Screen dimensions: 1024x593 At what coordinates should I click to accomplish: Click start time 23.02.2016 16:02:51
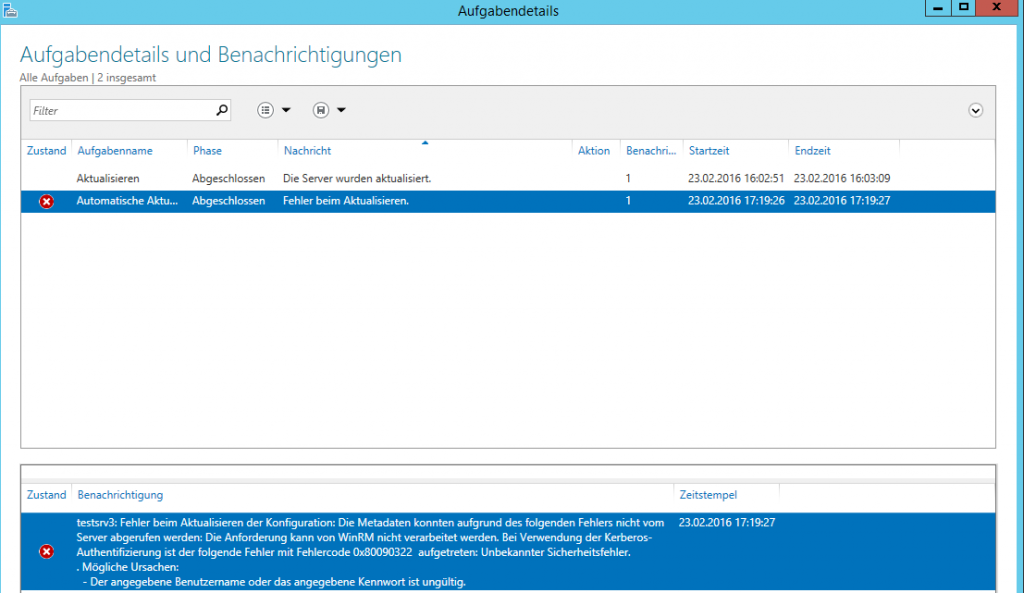(x=736, y=178)
